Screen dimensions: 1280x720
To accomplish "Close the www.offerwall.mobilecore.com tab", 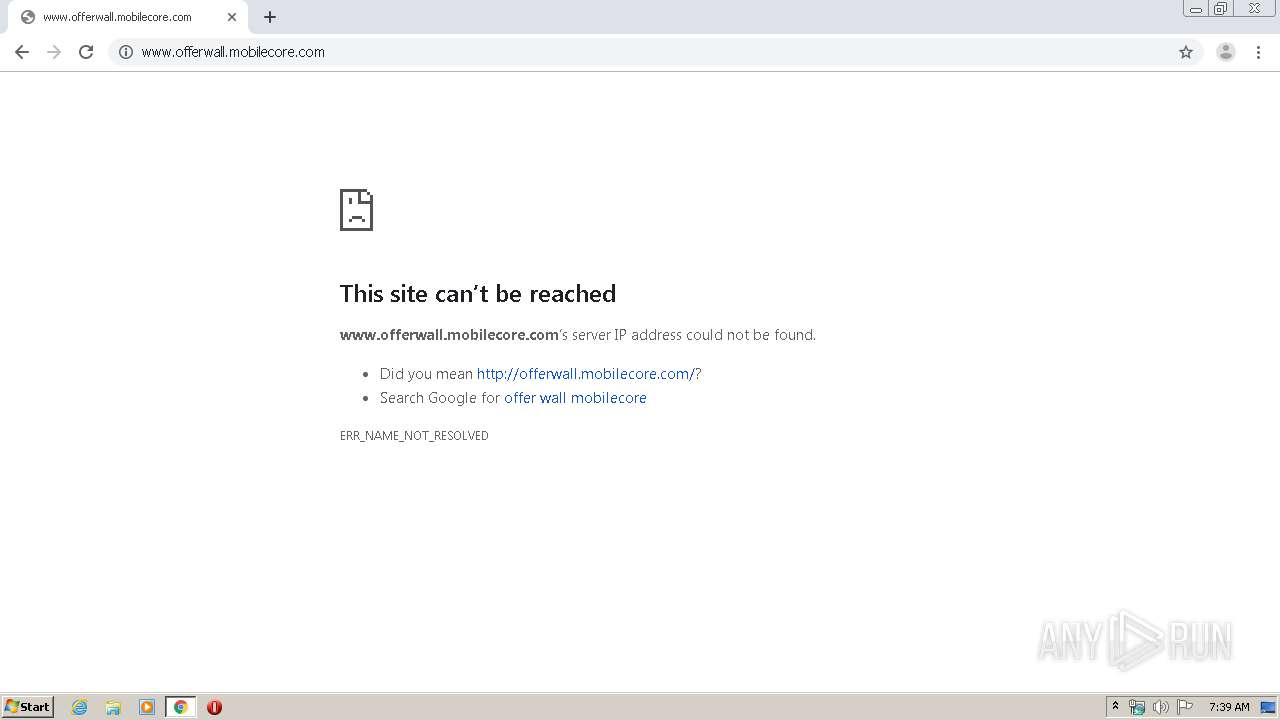I will point(232,17).
